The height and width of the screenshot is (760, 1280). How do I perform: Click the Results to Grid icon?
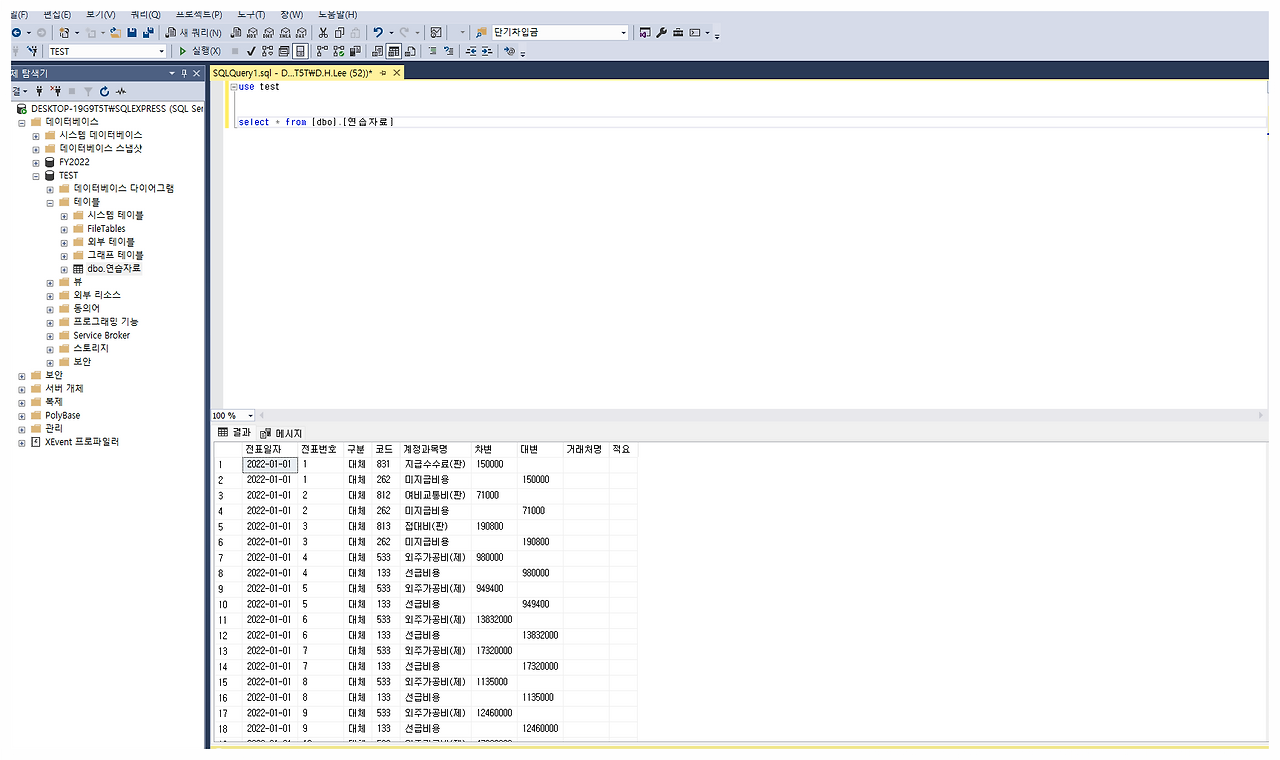tap(392, 51)
